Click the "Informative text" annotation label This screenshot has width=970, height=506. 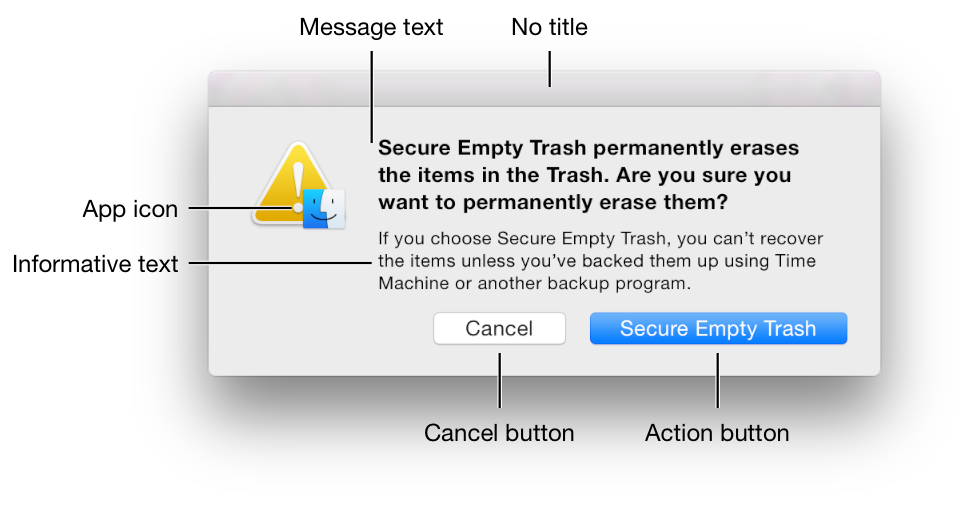(x=95, y=264)
